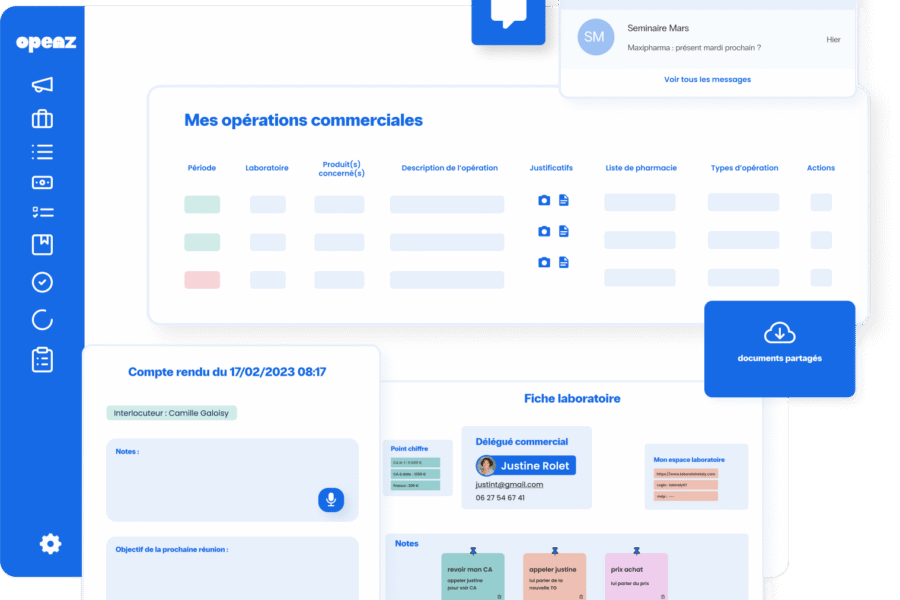Open the settings gear at the sidebar bottom

(50, 544)
